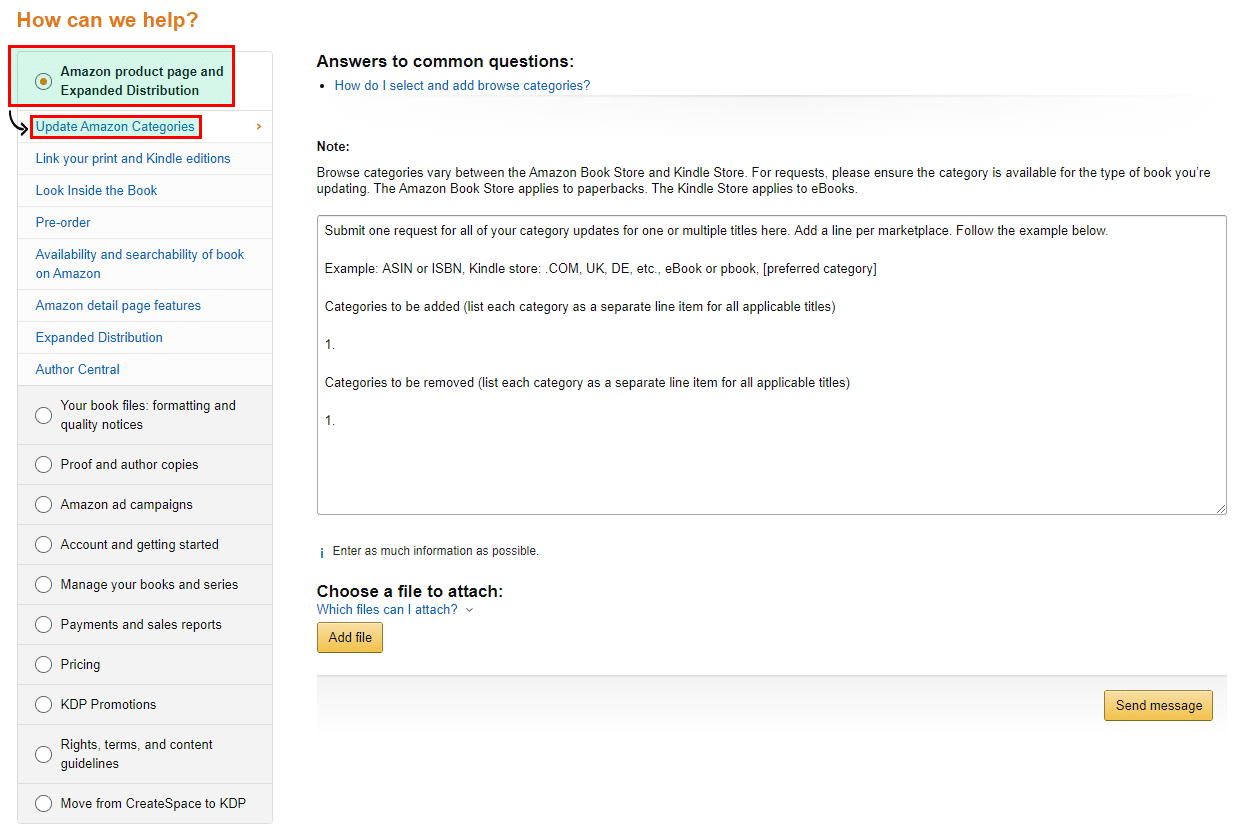Open Link your print and Kindle editions
The height and width of the screenshot is (839, 1240).
pyautogui.click(x=133, y=159)
